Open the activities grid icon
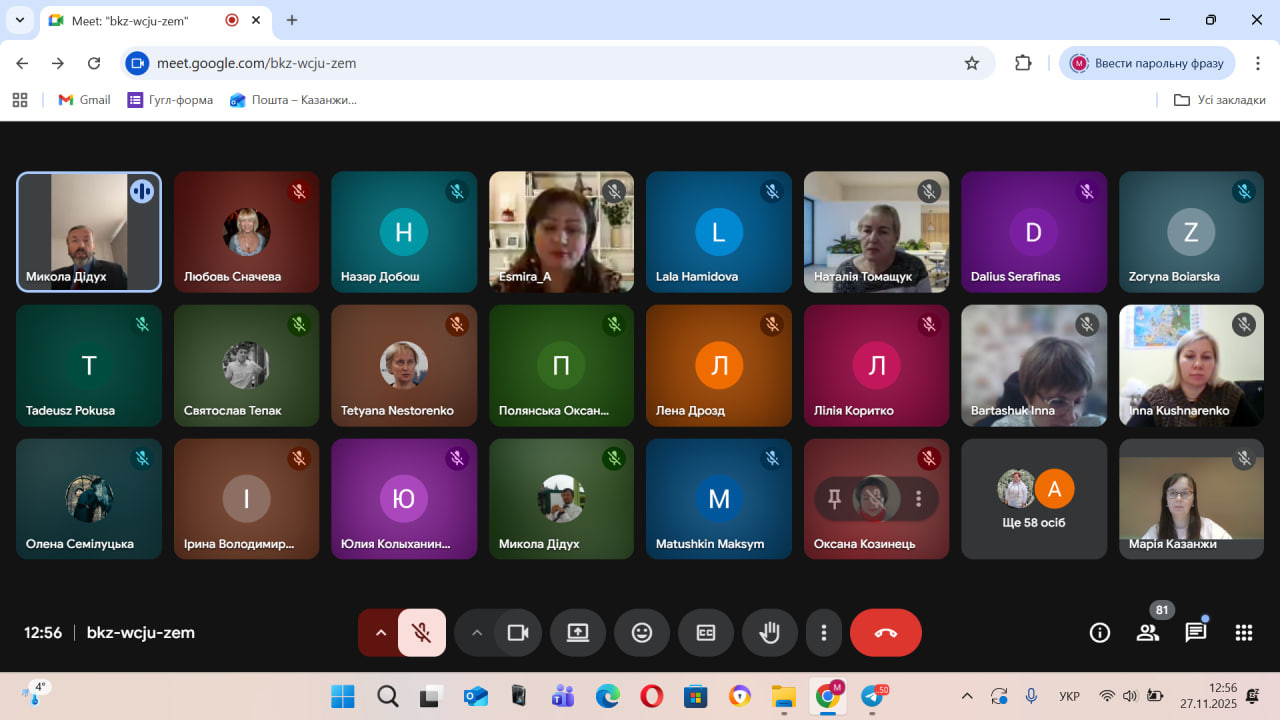1280x720 pixels. [1243, 632]
